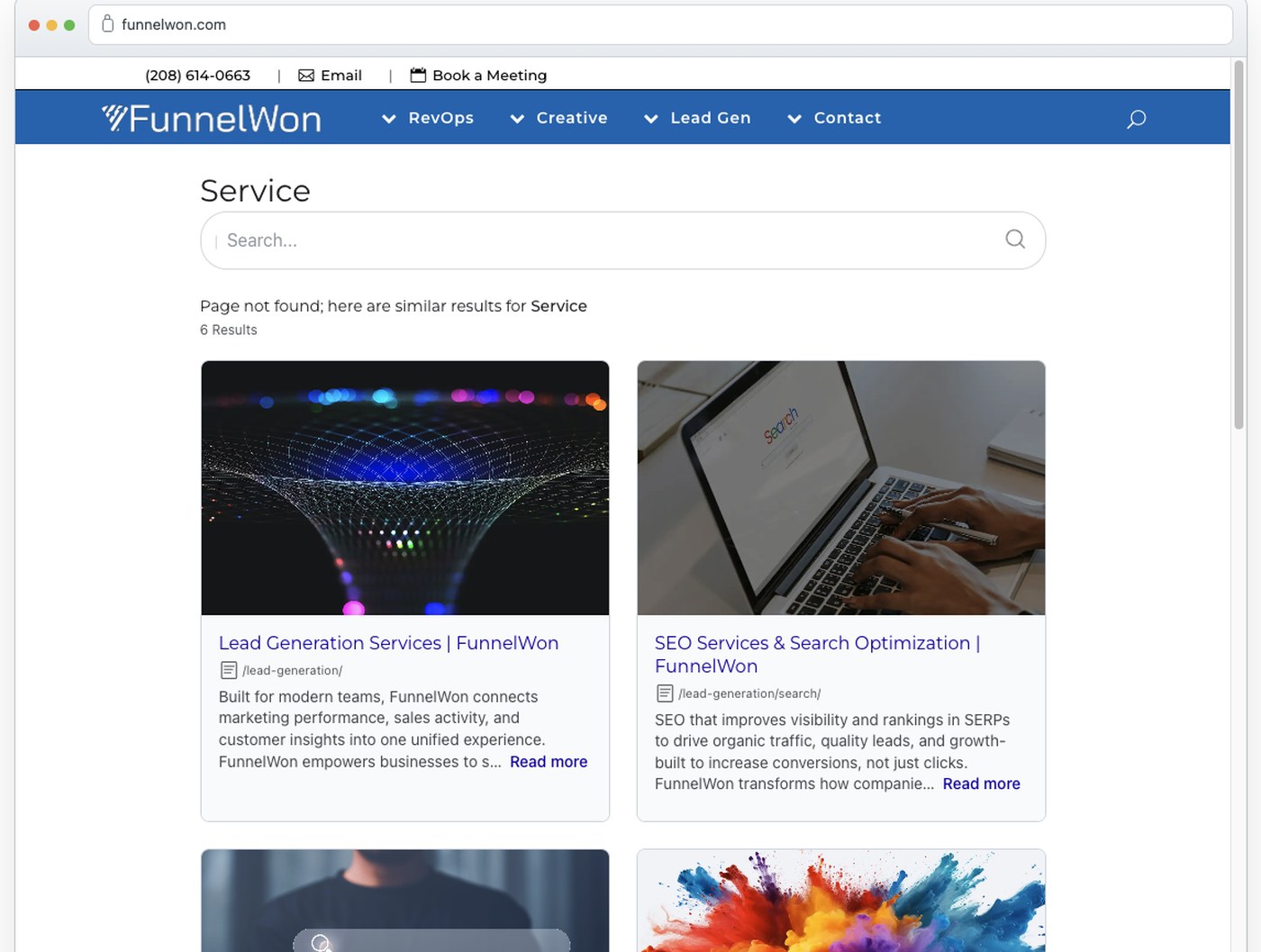This screenshot has width=1261, height=952.
Task: Click the page icon next to /lead-generation/
Action: pyautogui.click(x=229, y=670)
